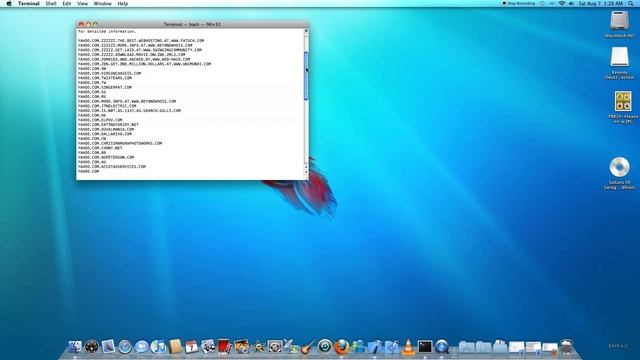Screen dimensions: 640x360
Task: Open Terminal icon in the Dock
Action: click(424, 347)
